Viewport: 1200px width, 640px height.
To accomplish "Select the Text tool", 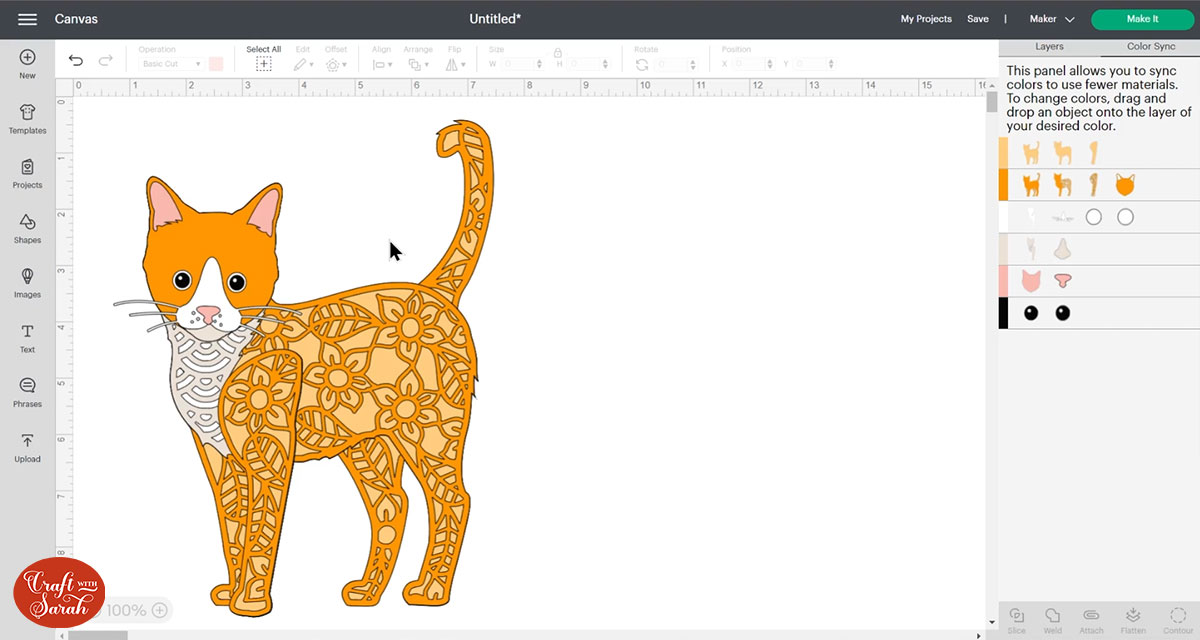I will pos(27,337).
